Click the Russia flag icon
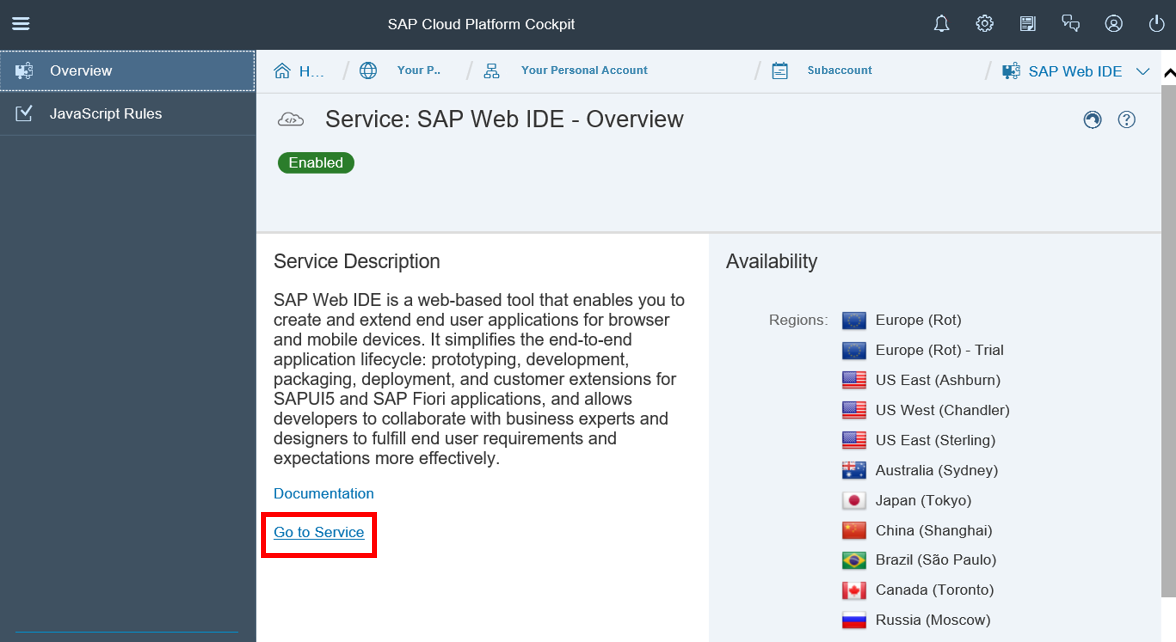This screenshot has width=1176, height=642. click(x=854, y=620)
